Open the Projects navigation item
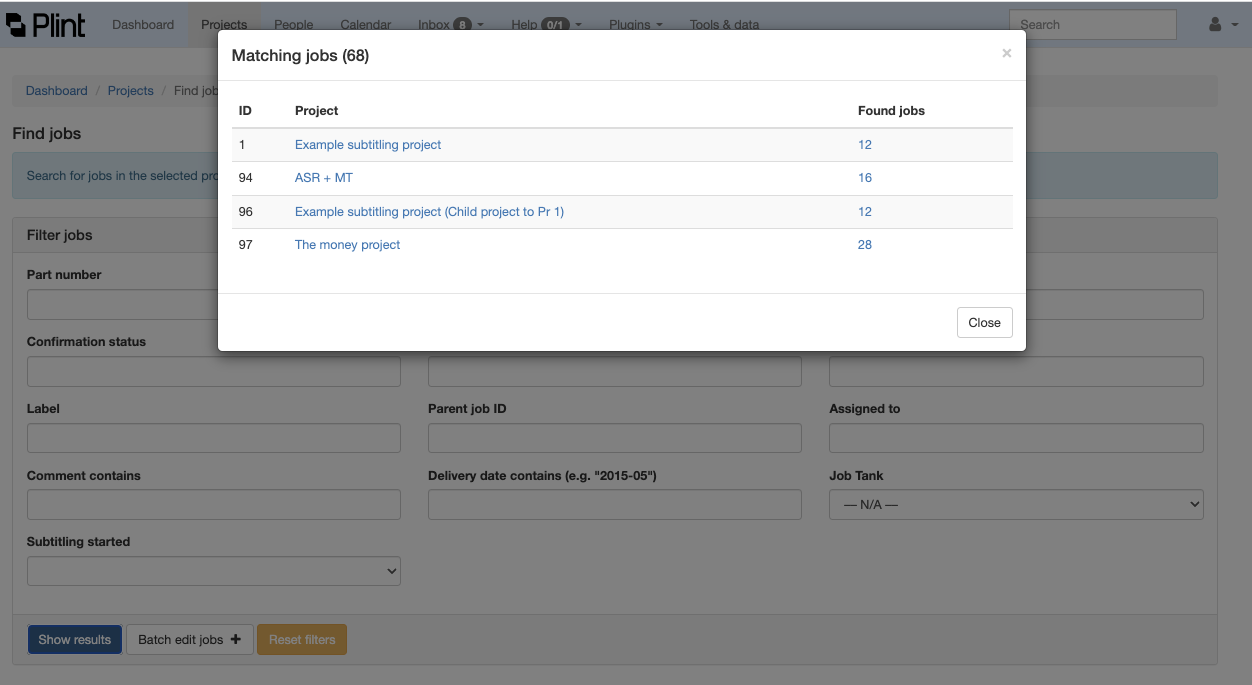The image size is (1252, 685). [224, 24]
